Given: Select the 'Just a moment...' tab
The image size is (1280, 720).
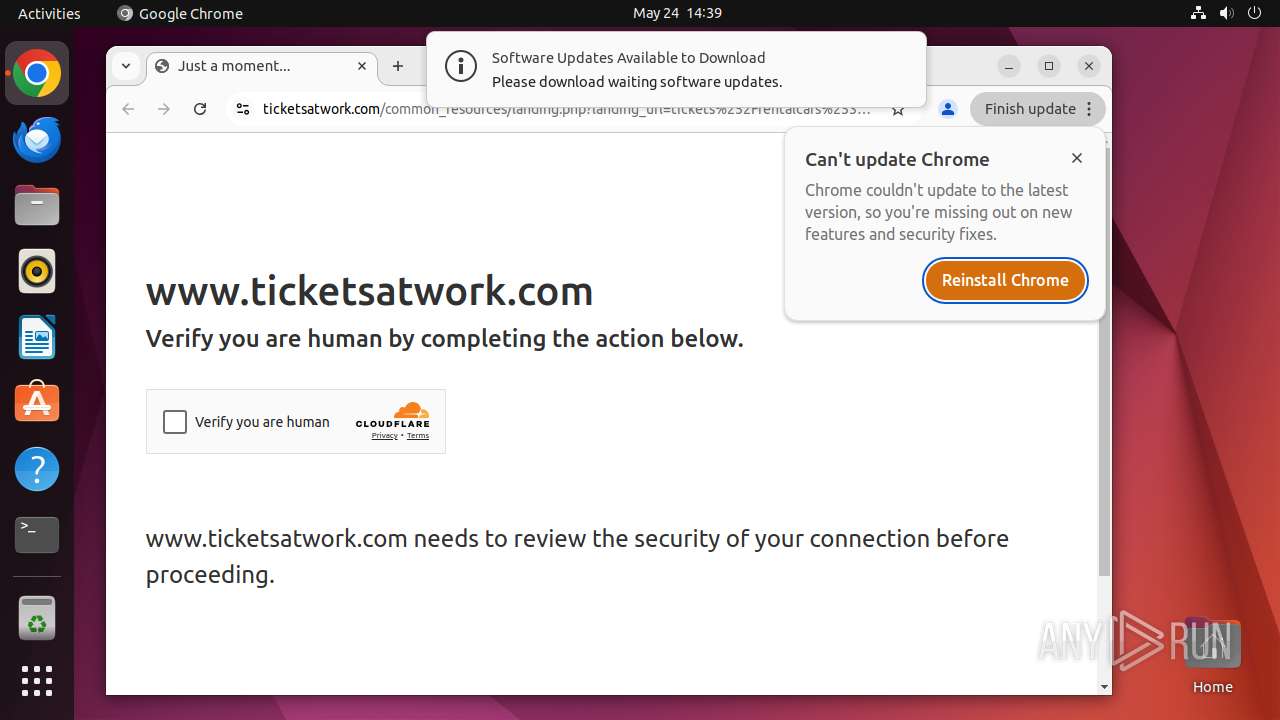Looking at the screenshot, I should pos(262,66).
